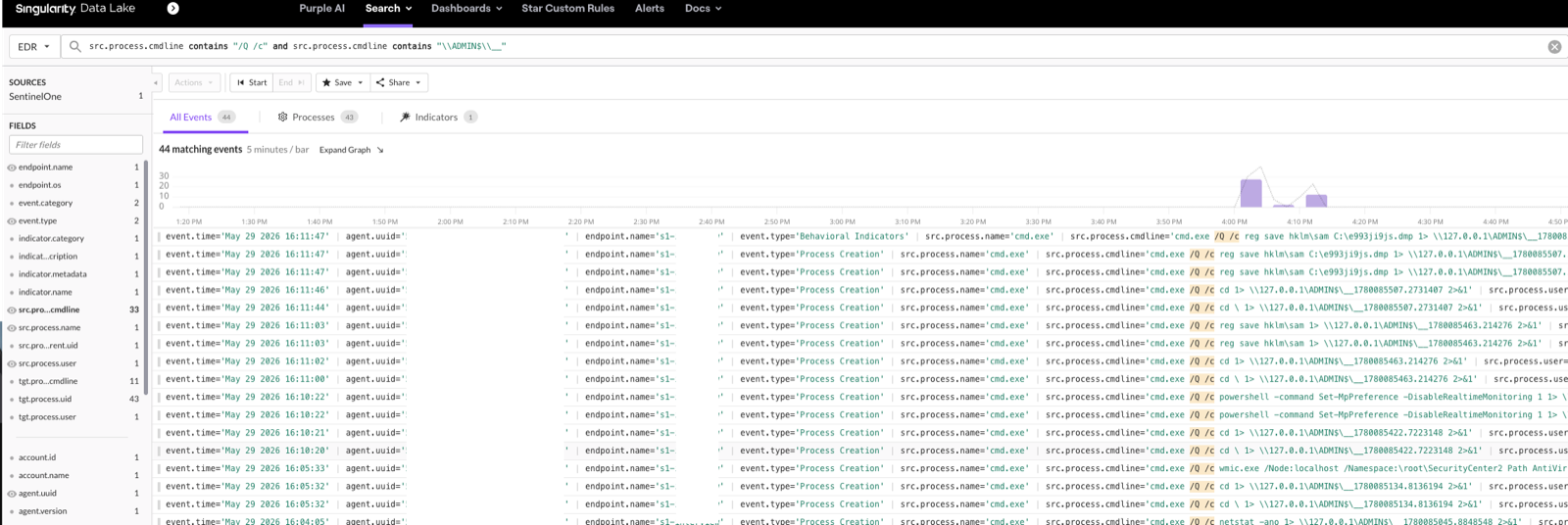
Task: Toggle eye icon for src.process.name field
Action: [x=12, y=328]
